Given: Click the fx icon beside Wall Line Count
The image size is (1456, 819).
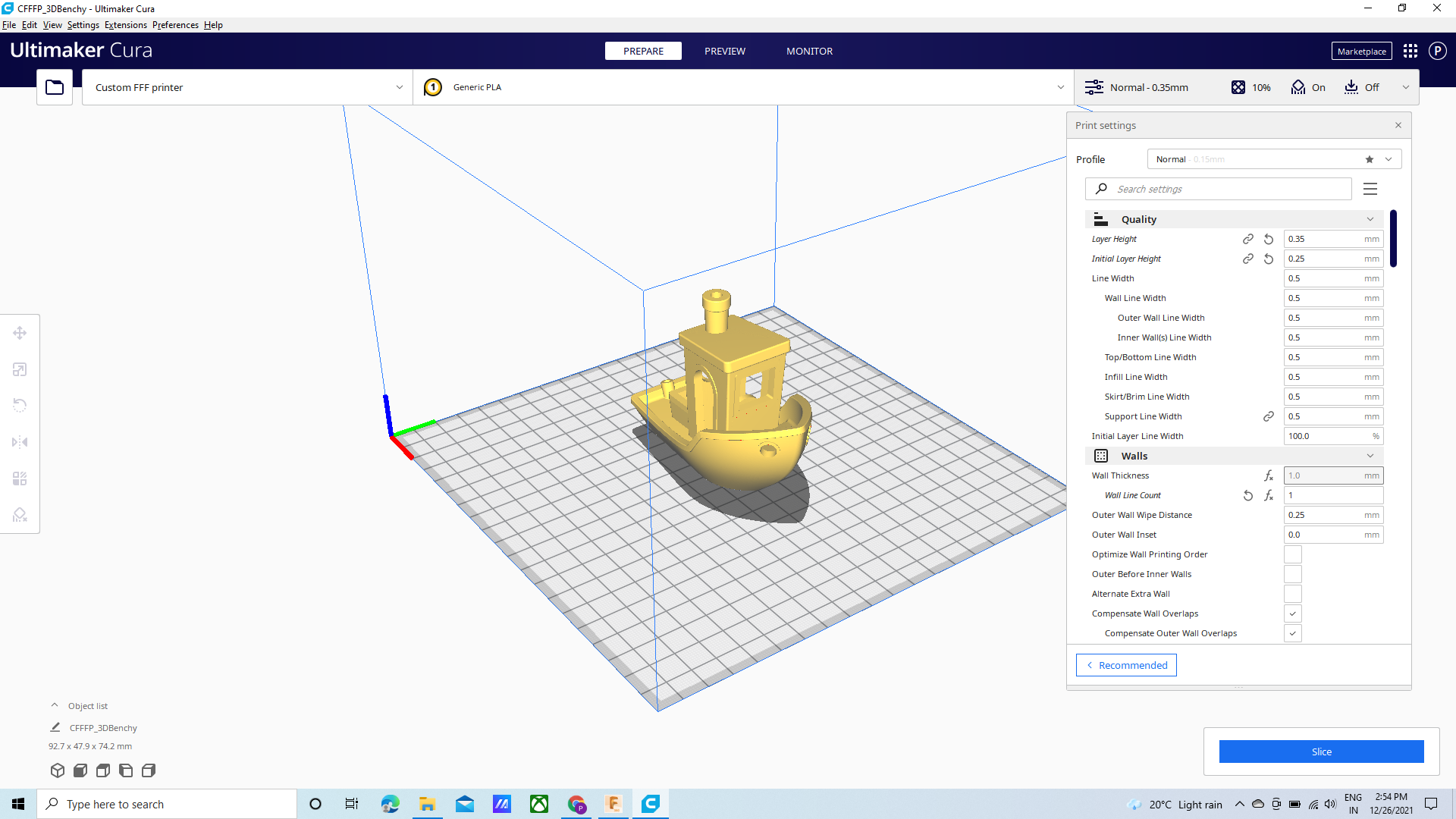Looking at the screenshot, I should click(x=1269, y=495).
